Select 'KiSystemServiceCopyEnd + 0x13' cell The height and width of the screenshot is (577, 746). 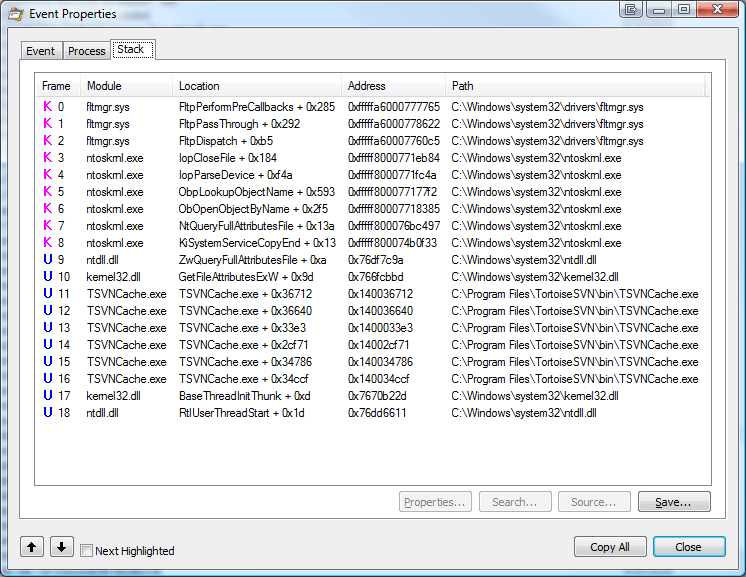pos(257,243)
